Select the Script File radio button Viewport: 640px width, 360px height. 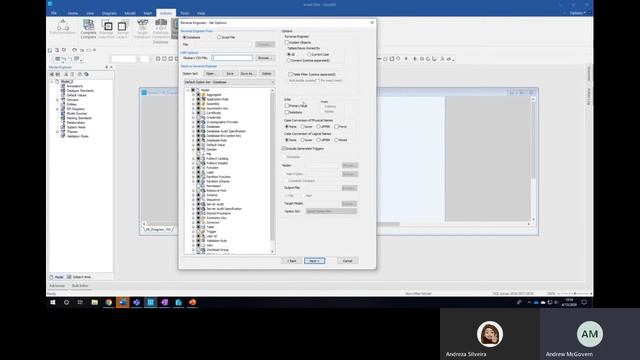click(x=219, y=37)
